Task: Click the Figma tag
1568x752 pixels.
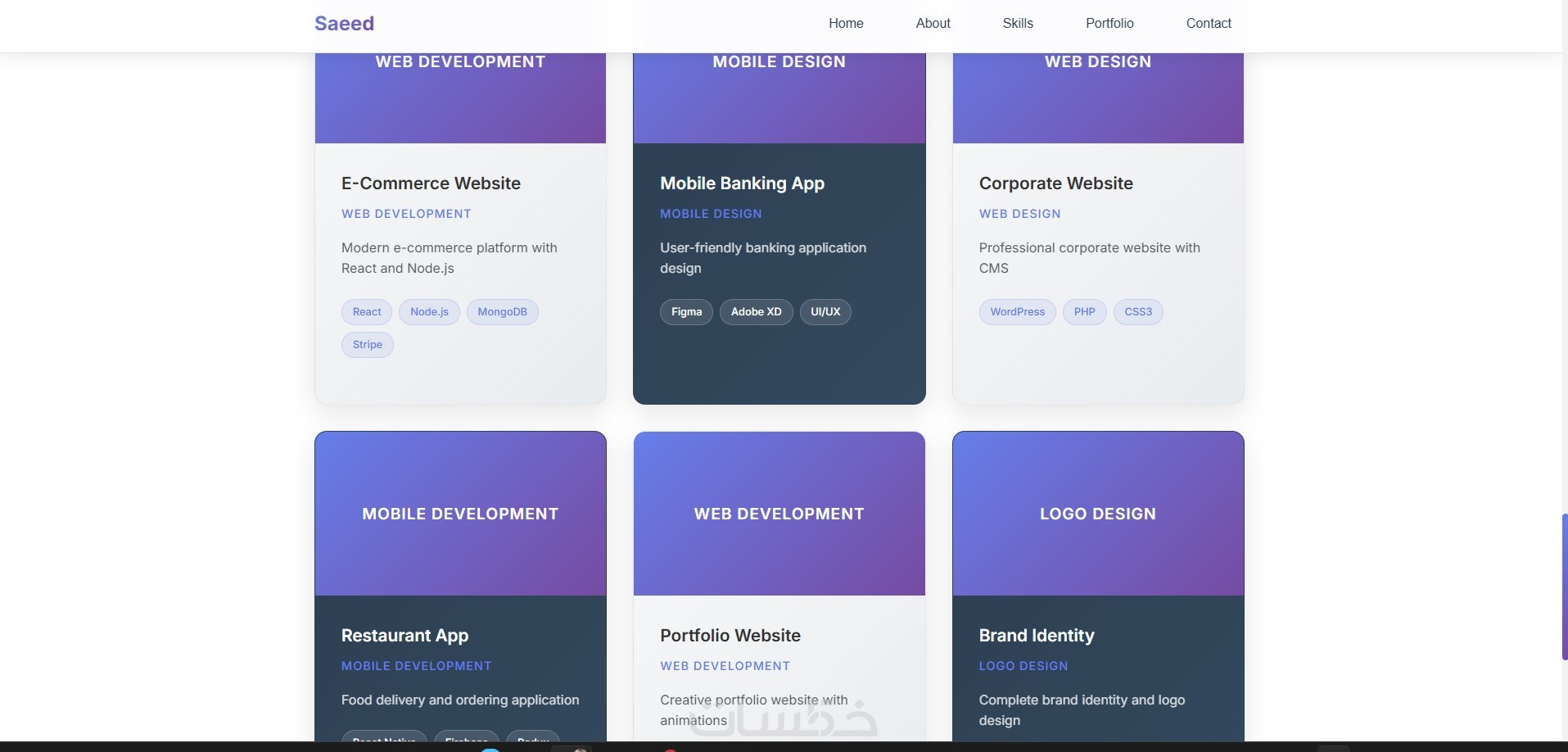Action: point(686,312)
